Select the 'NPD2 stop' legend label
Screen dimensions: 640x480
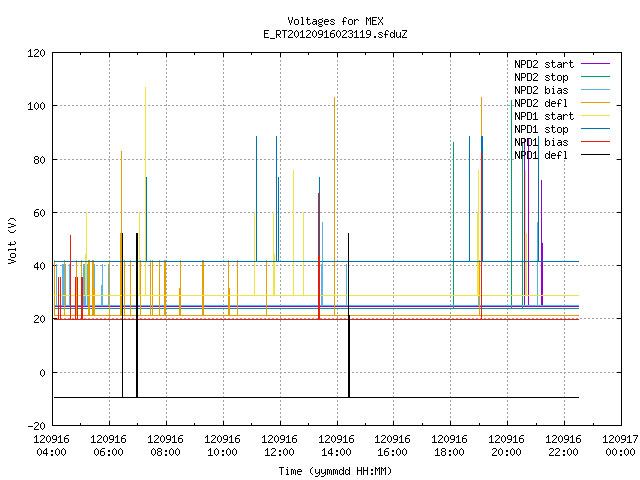click(541, 77)
